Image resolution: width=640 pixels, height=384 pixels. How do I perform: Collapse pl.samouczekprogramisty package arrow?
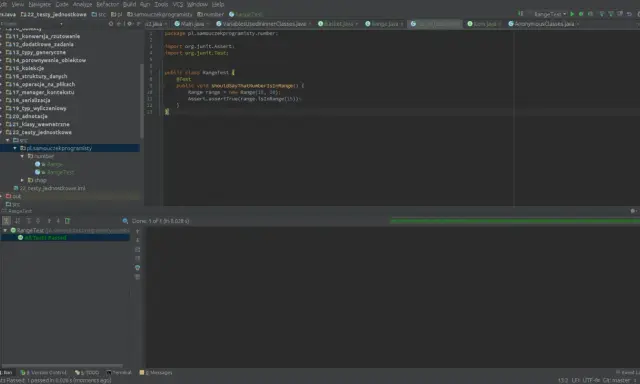15,148
